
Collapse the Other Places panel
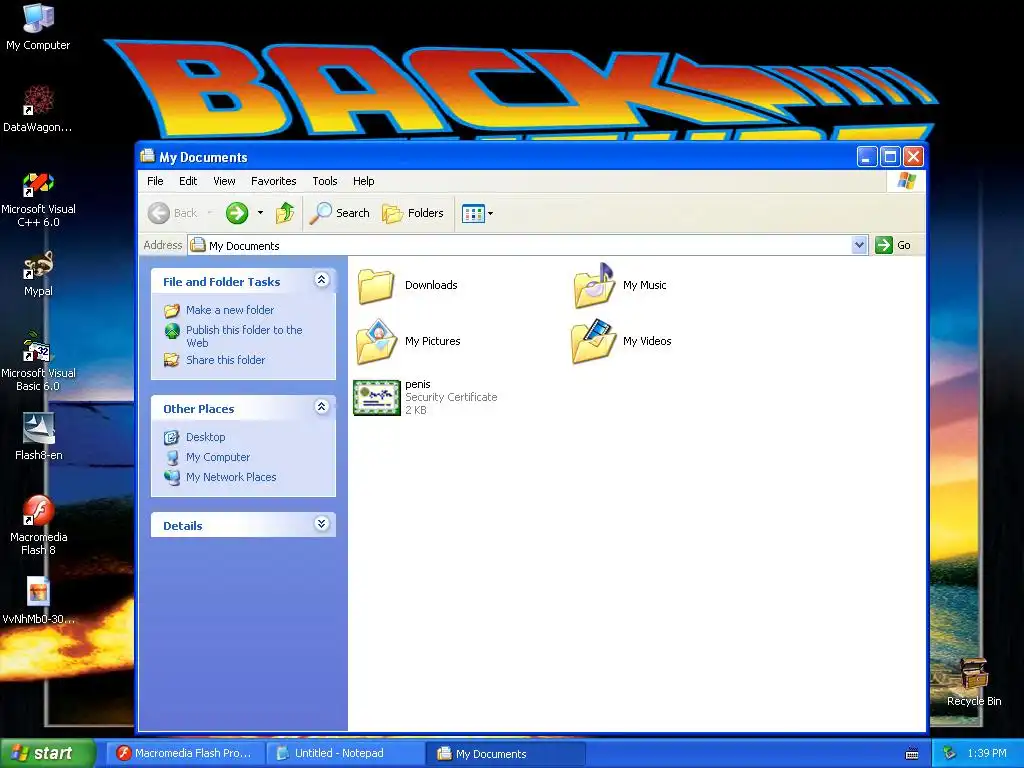pyautogui.click(x=321, y=407)
